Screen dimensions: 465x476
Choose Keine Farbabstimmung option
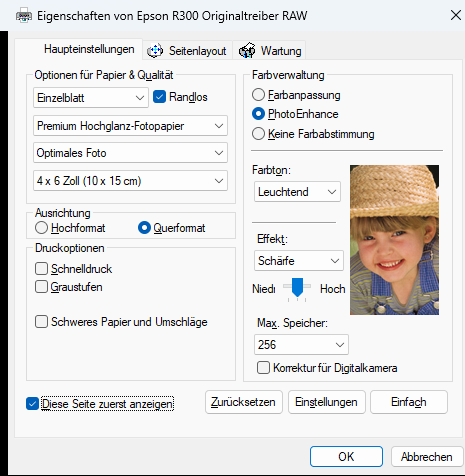coord(258,134)
